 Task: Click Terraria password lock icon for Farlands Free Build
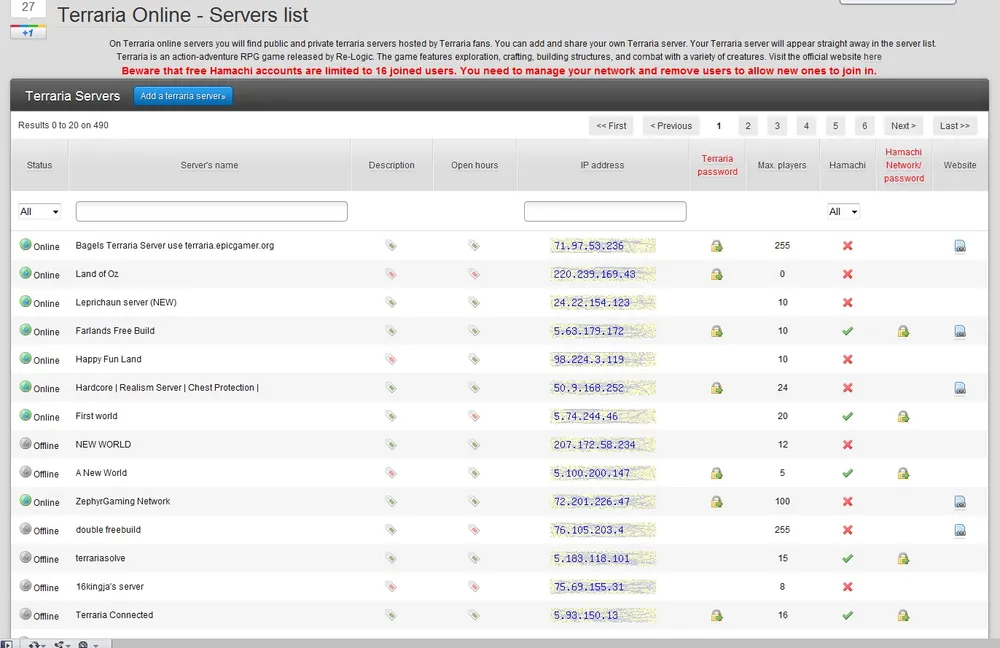[716, 331]
